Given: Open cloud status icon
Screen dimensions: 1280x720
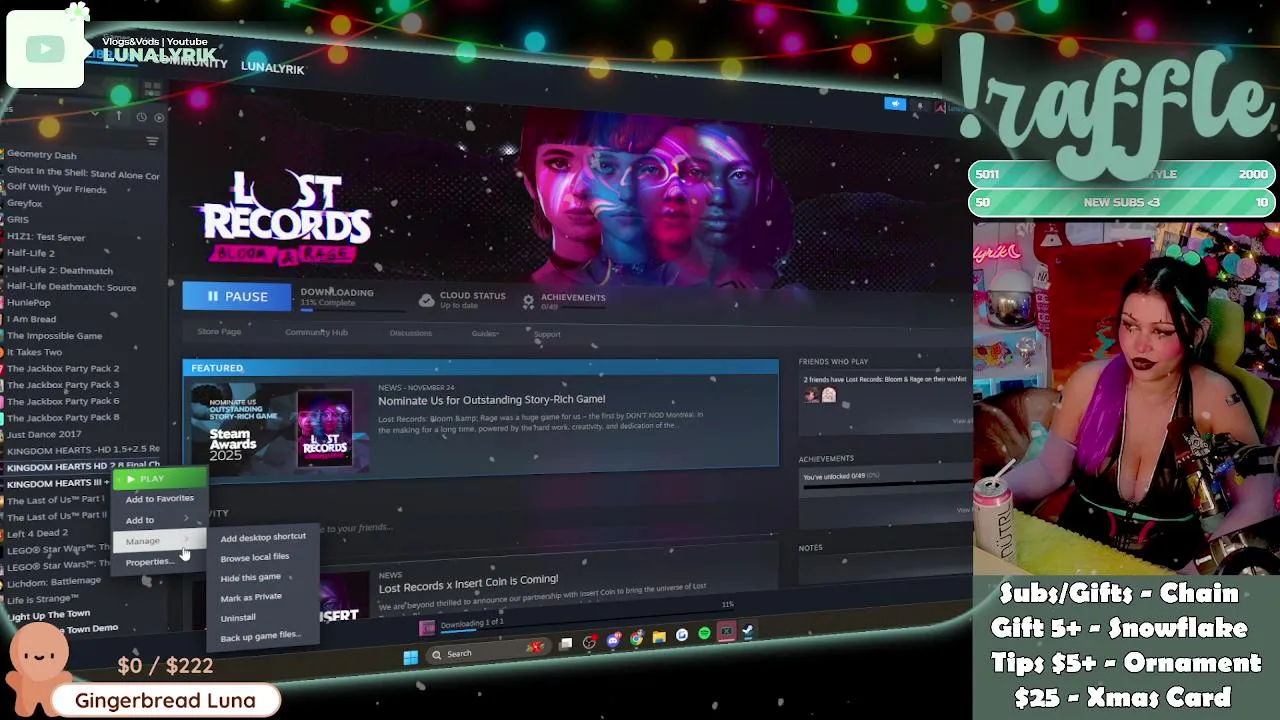Looking at the screenshot, I should (x=426, y=300).
